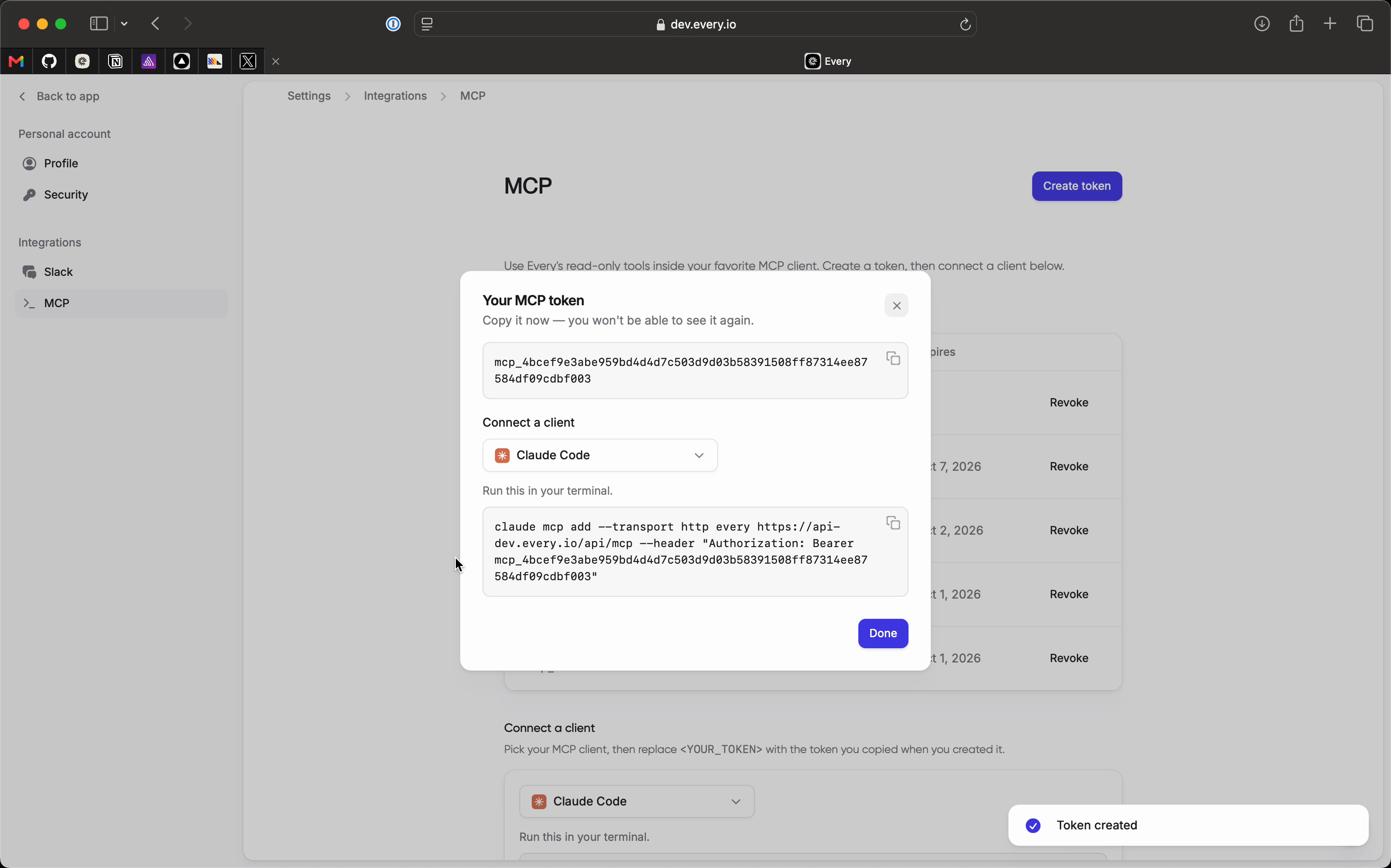1391x868 pixels.
Task: Click Settings in the breadcrumb
Action: tap(308, 96)
